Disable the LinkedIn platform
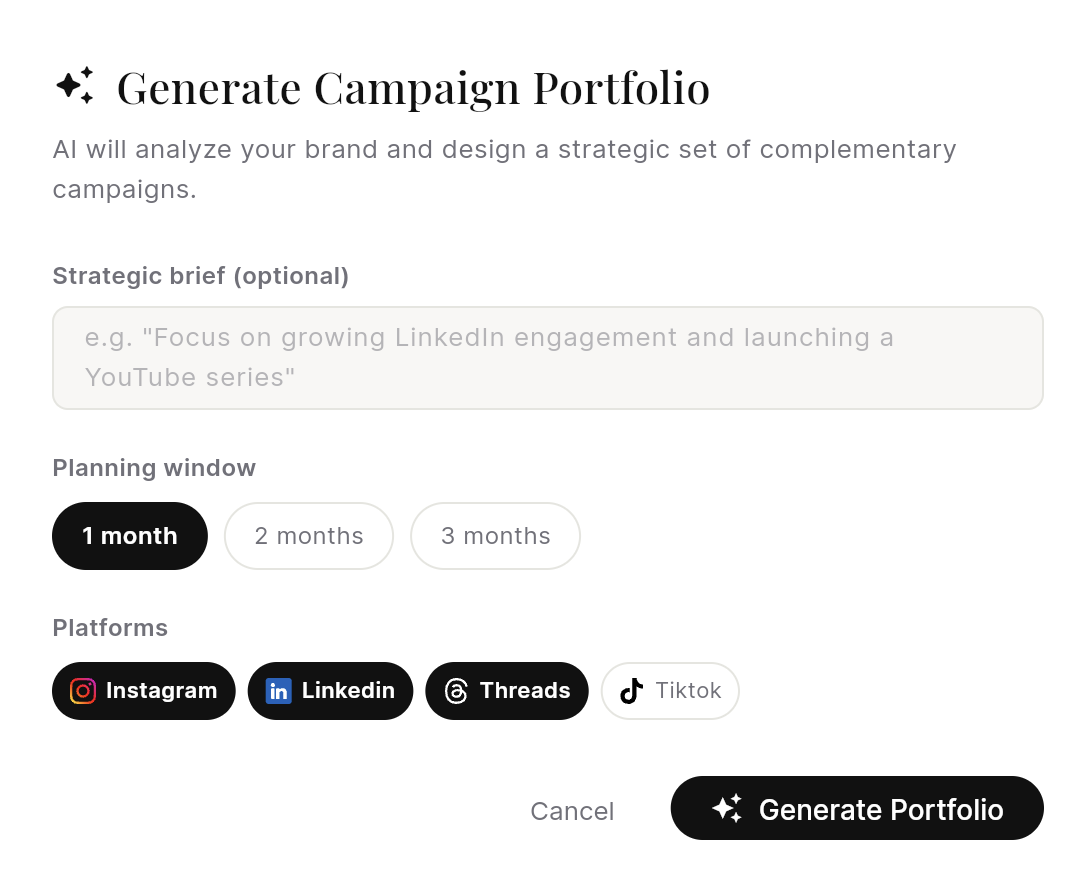Image resolution: width=1092 pixels, height=894 pixels. 330,690
